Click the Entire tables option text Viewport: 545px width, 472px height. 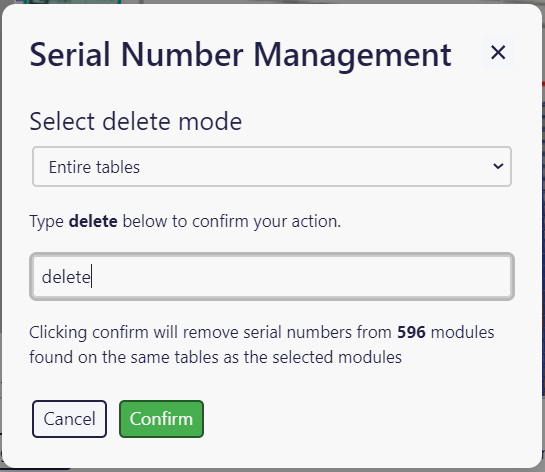[x=94, y=167]
